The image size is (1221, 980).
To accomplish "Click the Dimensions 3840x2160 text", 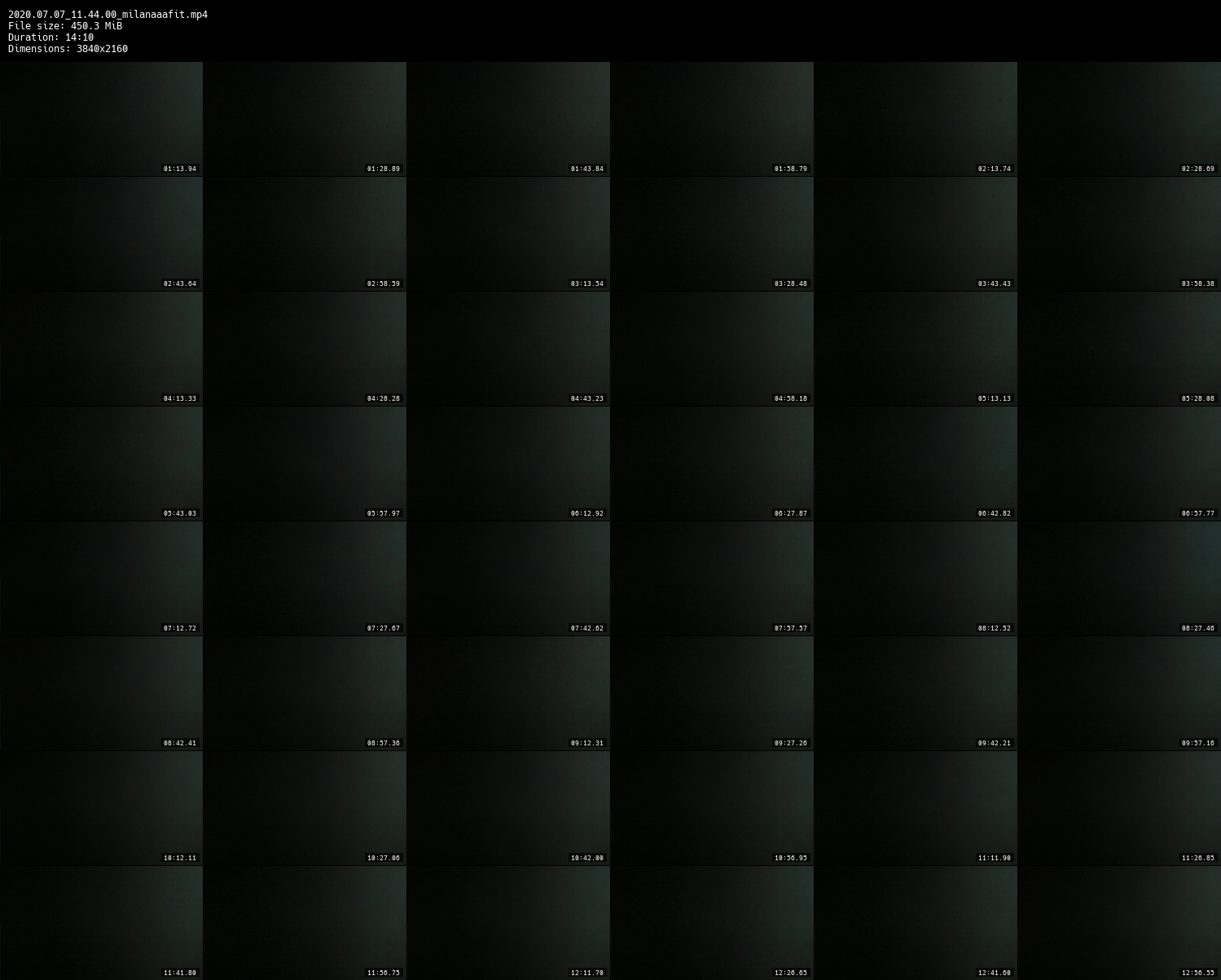I will click(x=68, y=49).
